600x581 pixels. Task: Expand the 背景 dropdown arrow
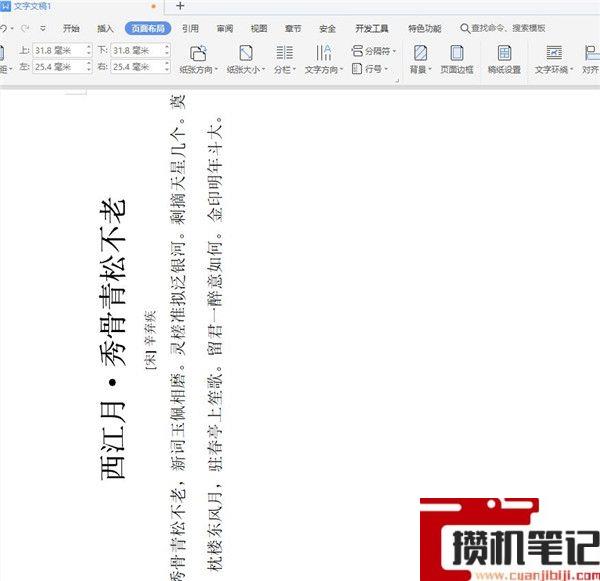pos(430,70)
